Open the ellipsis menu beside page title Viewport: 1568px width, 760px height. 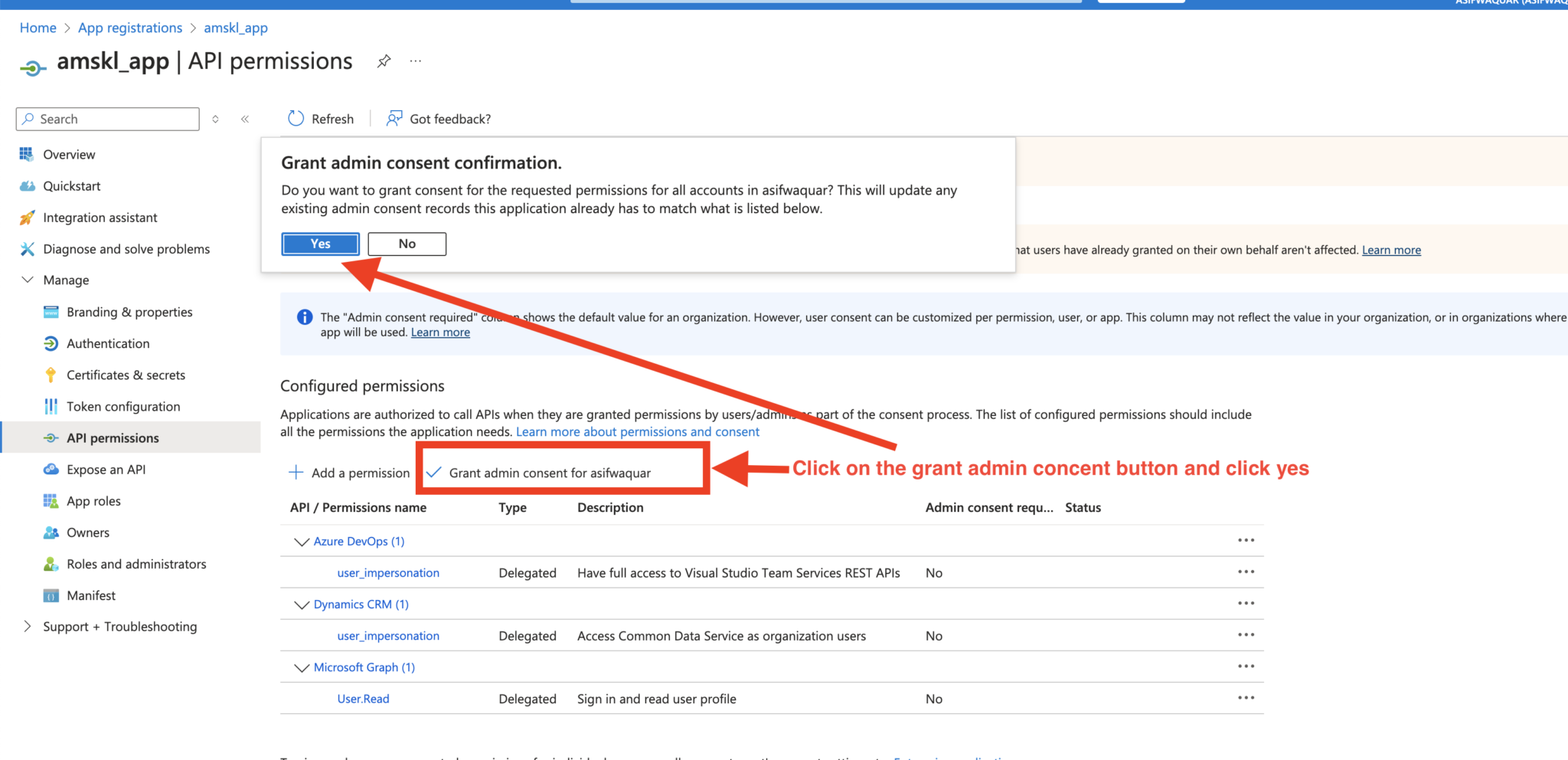(415, 61)
